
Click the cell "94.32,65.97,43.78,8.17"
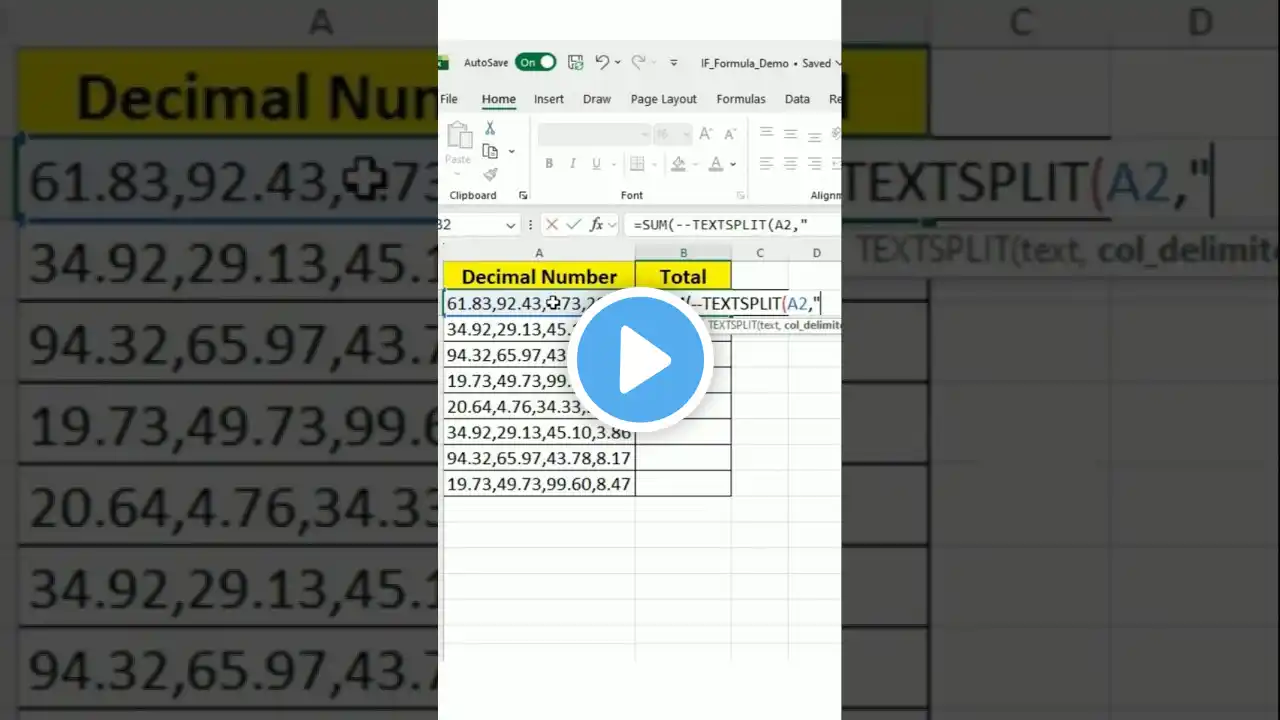(x=539, y=458)
